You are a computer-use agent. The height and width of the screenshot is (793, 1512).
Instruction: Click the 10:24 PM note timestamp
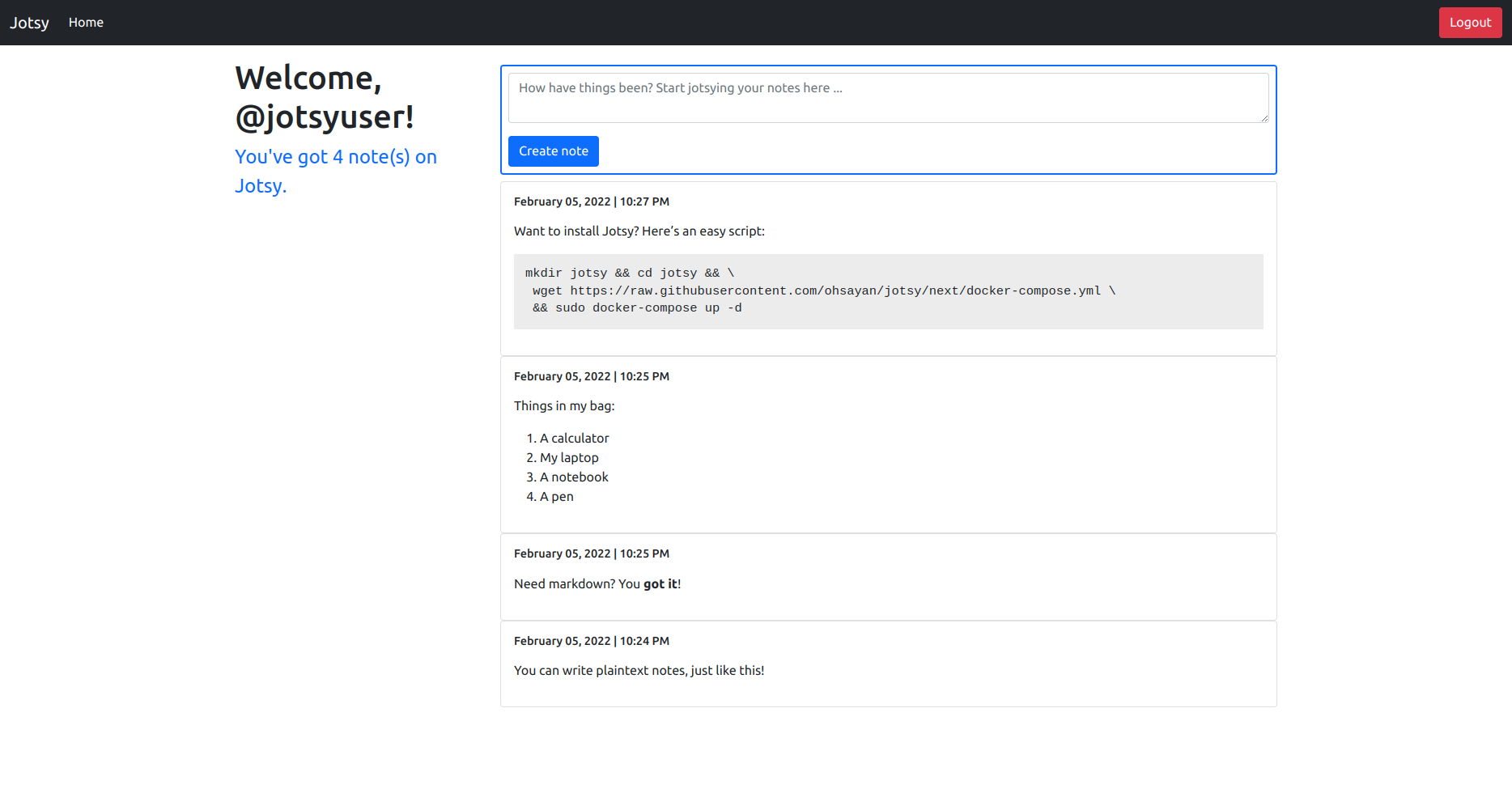[591, 641]
